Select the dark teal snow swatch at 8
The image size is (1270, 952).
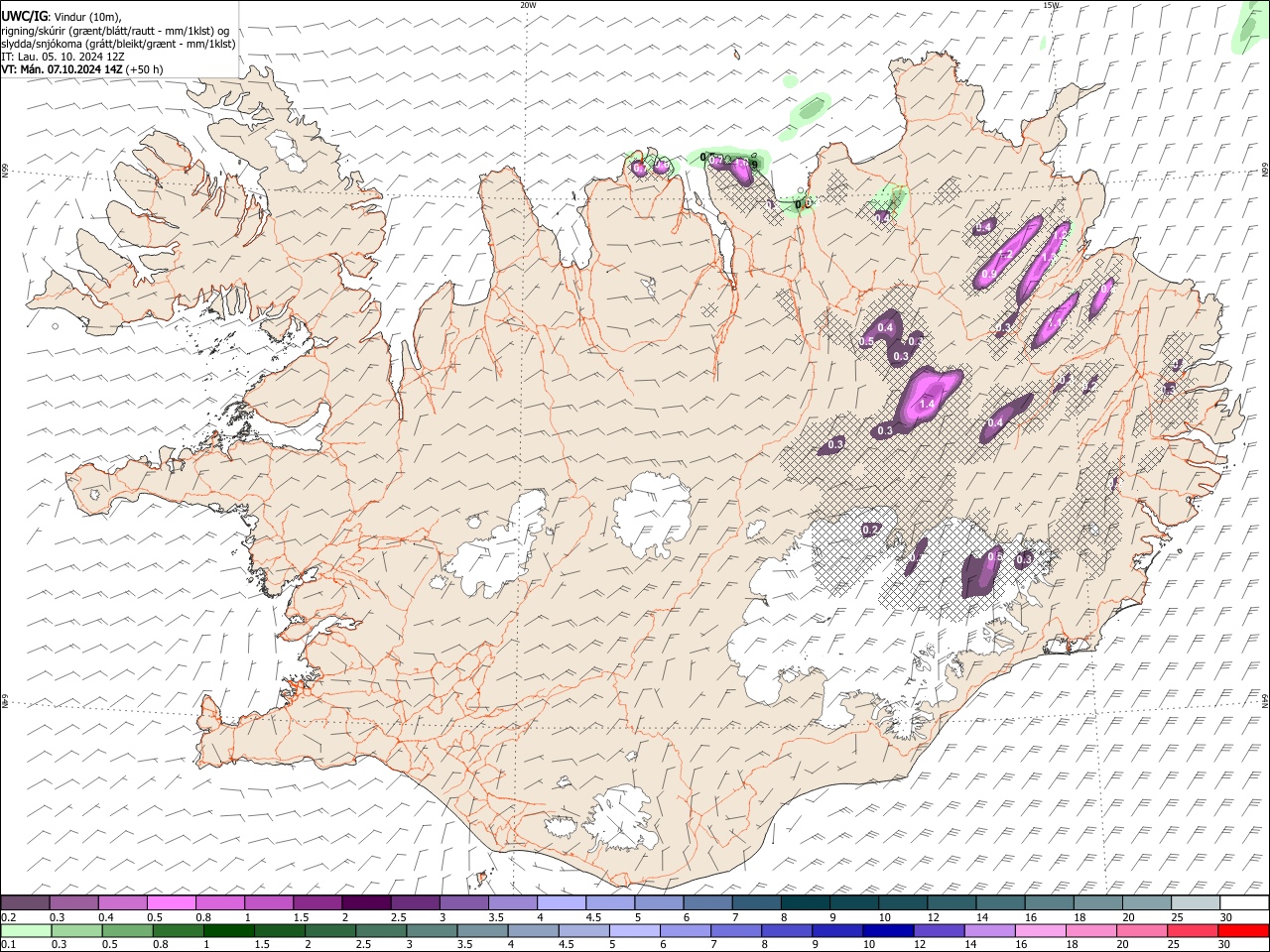click(x=806, y=902)
